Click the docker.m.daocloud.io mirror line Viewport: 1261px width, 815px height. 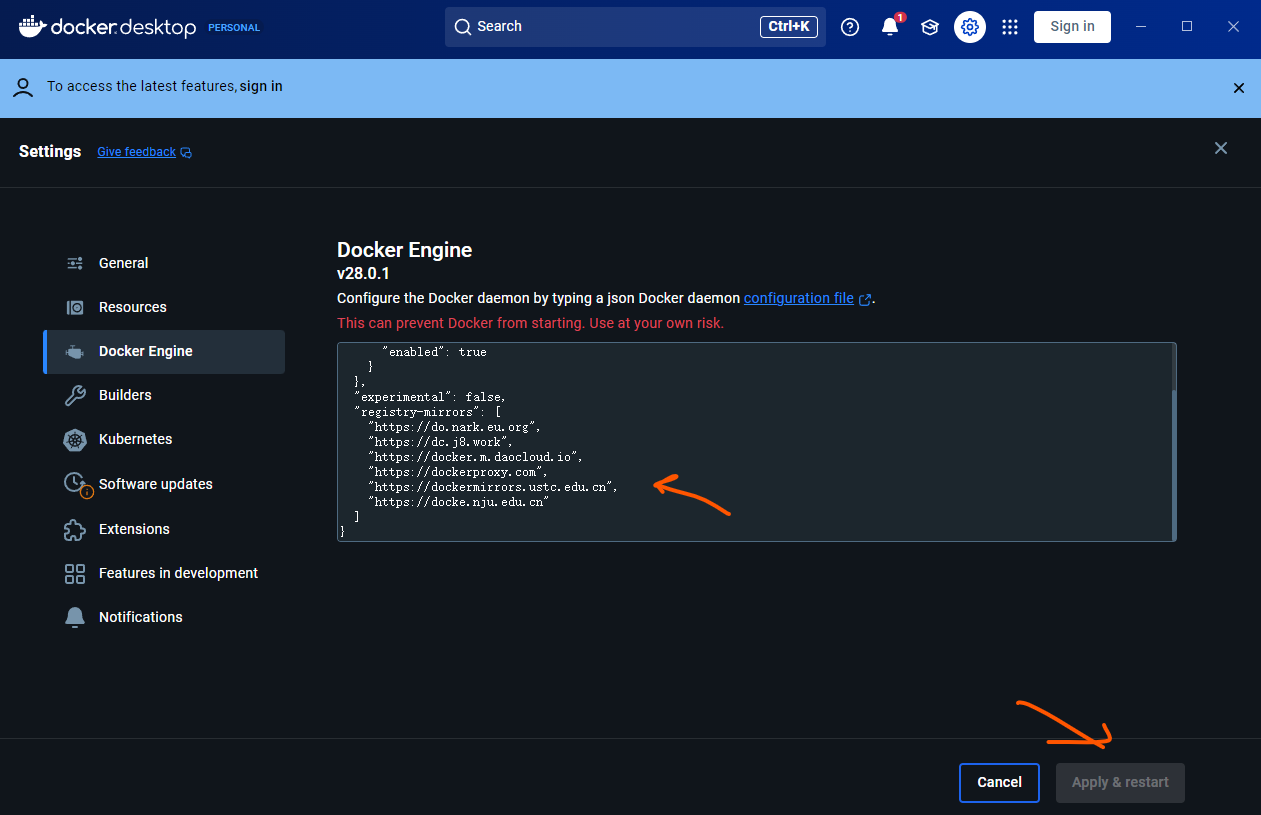click(x=475, y=457)
